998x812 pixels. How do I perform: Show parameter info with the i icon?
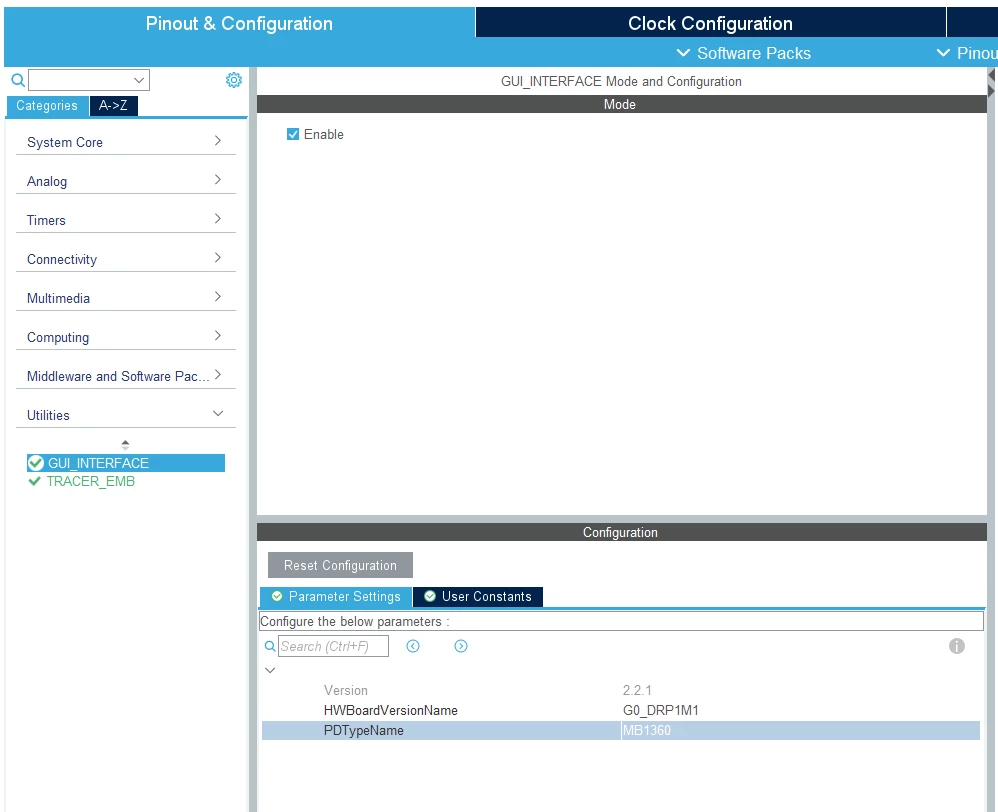click(x=957, y=647)
